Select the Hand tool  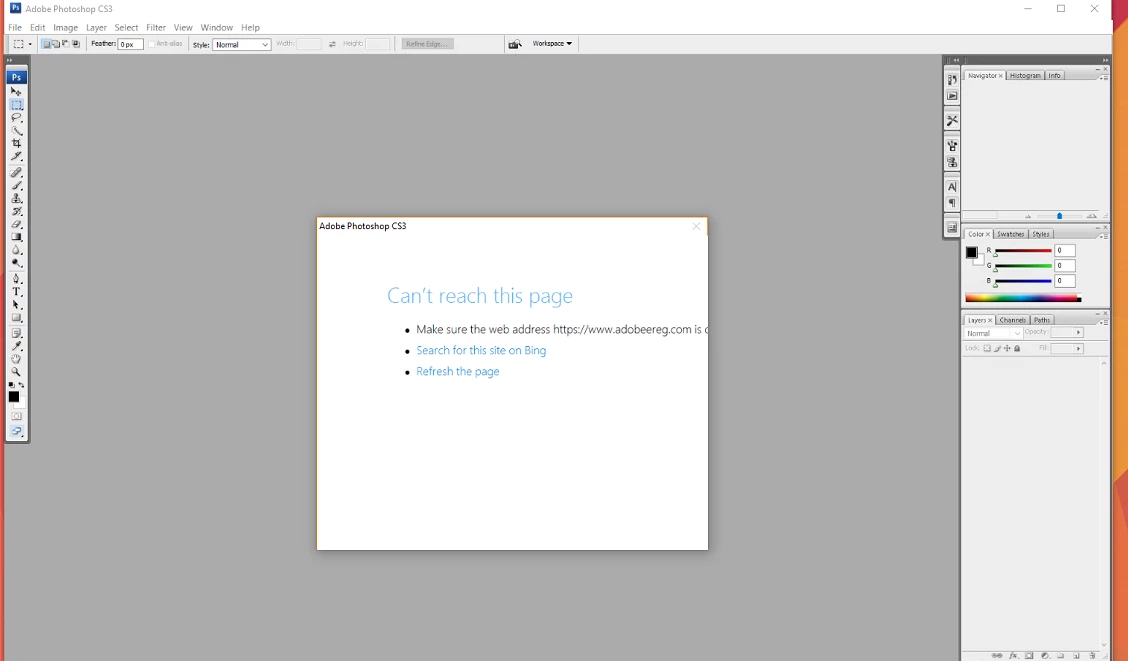[x=16, y=359]
